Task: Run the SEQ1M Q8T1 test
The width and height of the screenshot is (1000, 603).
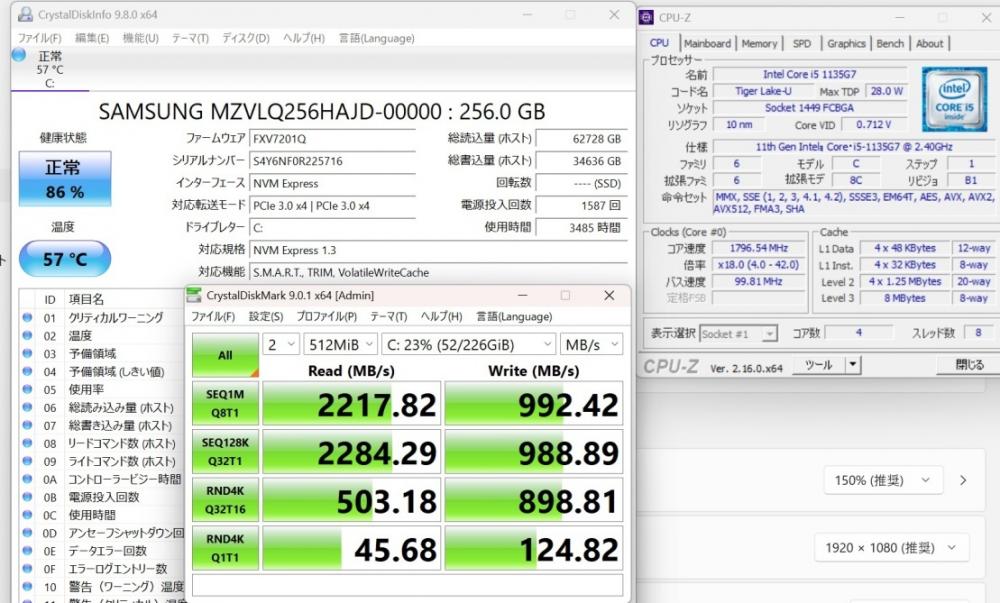Action: (x=225, y=403)
